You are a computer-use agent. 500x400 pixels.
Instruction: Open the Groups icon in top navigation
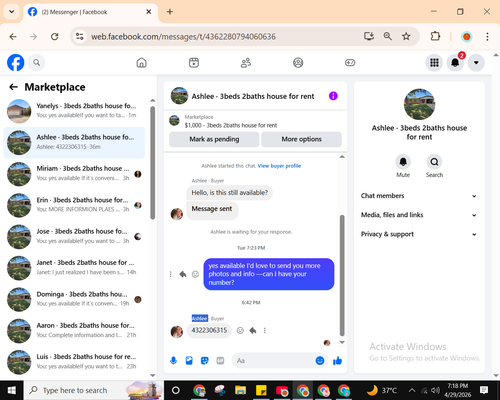pyautogui.click(x=298, y=62)
